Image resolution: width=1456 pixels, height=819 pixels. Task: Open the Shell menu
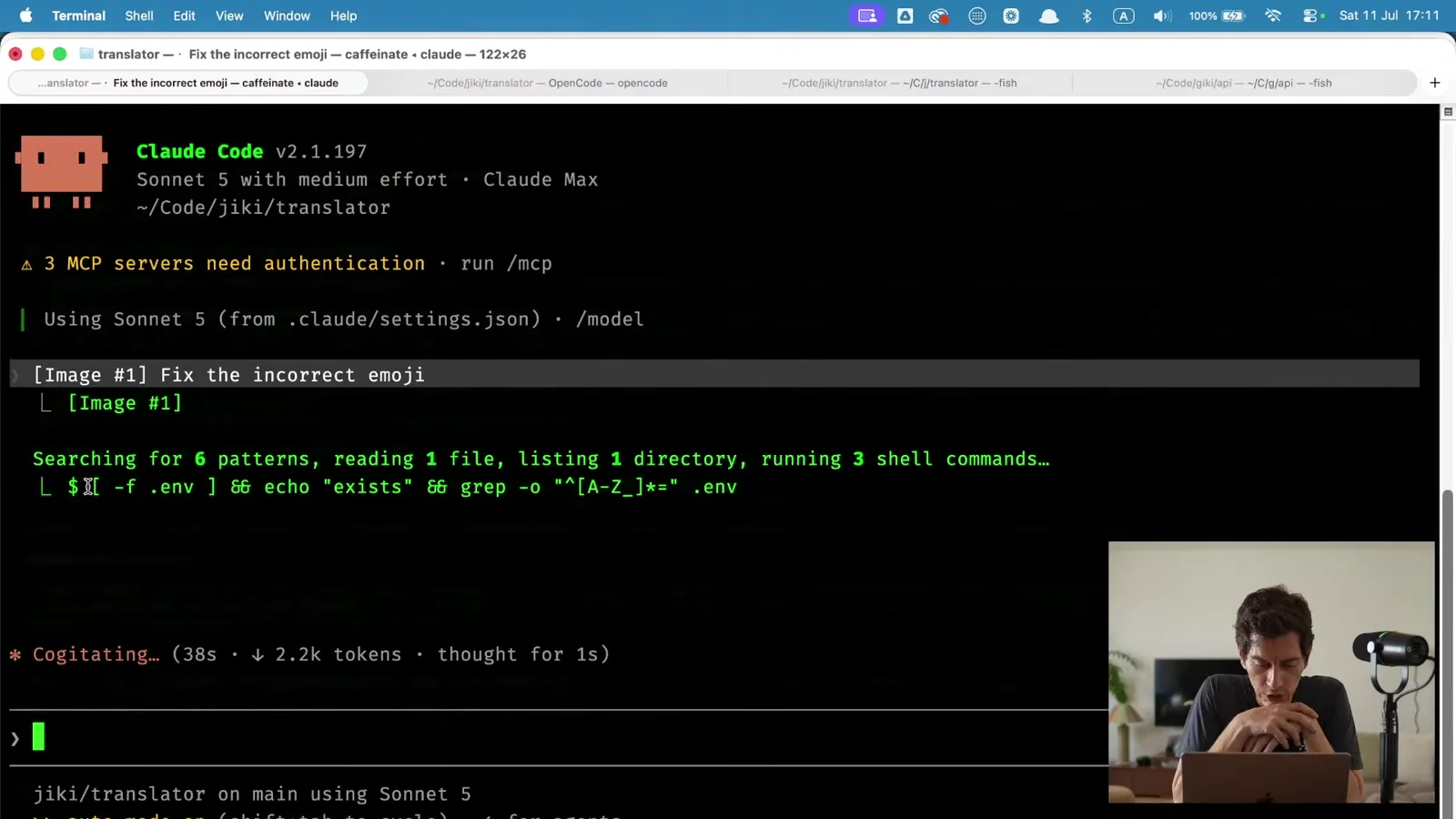(139, 15)
